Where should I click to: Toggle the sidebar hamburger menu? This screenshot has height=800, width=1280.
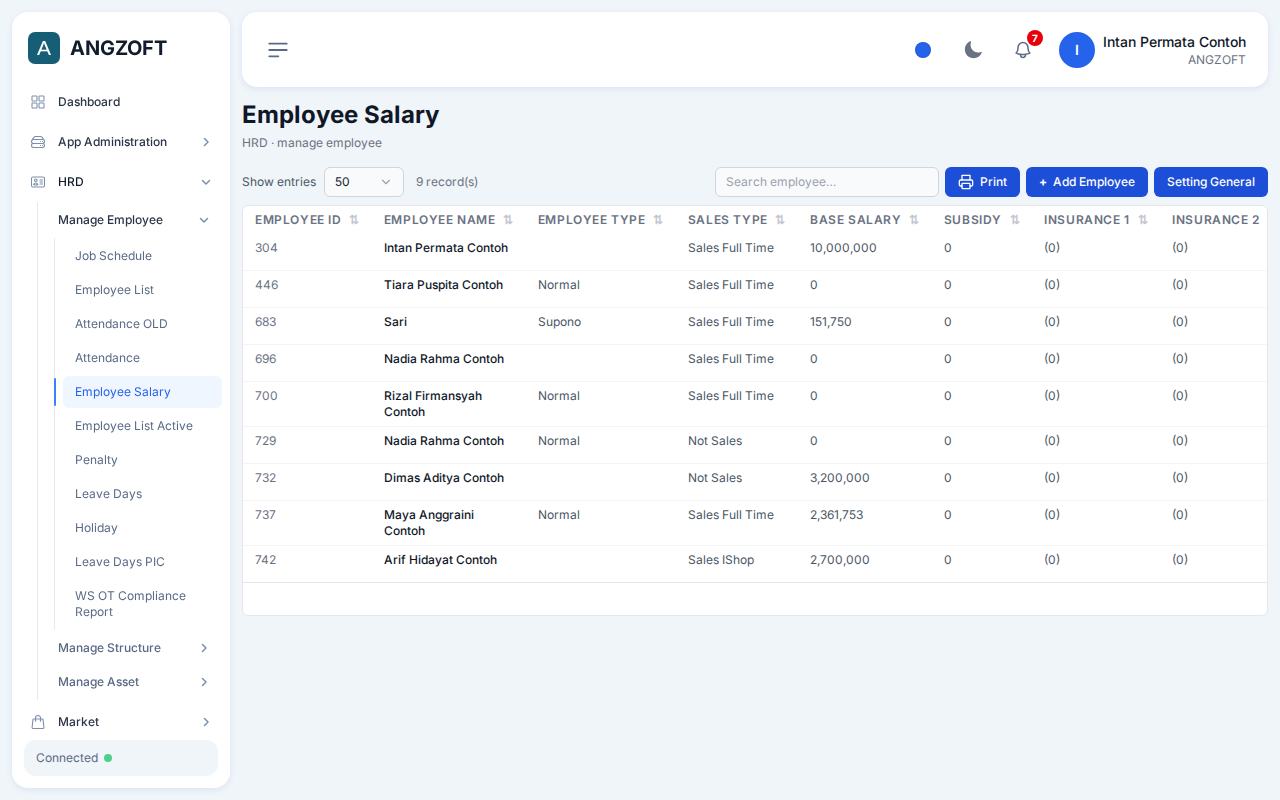tap(278, 50)
